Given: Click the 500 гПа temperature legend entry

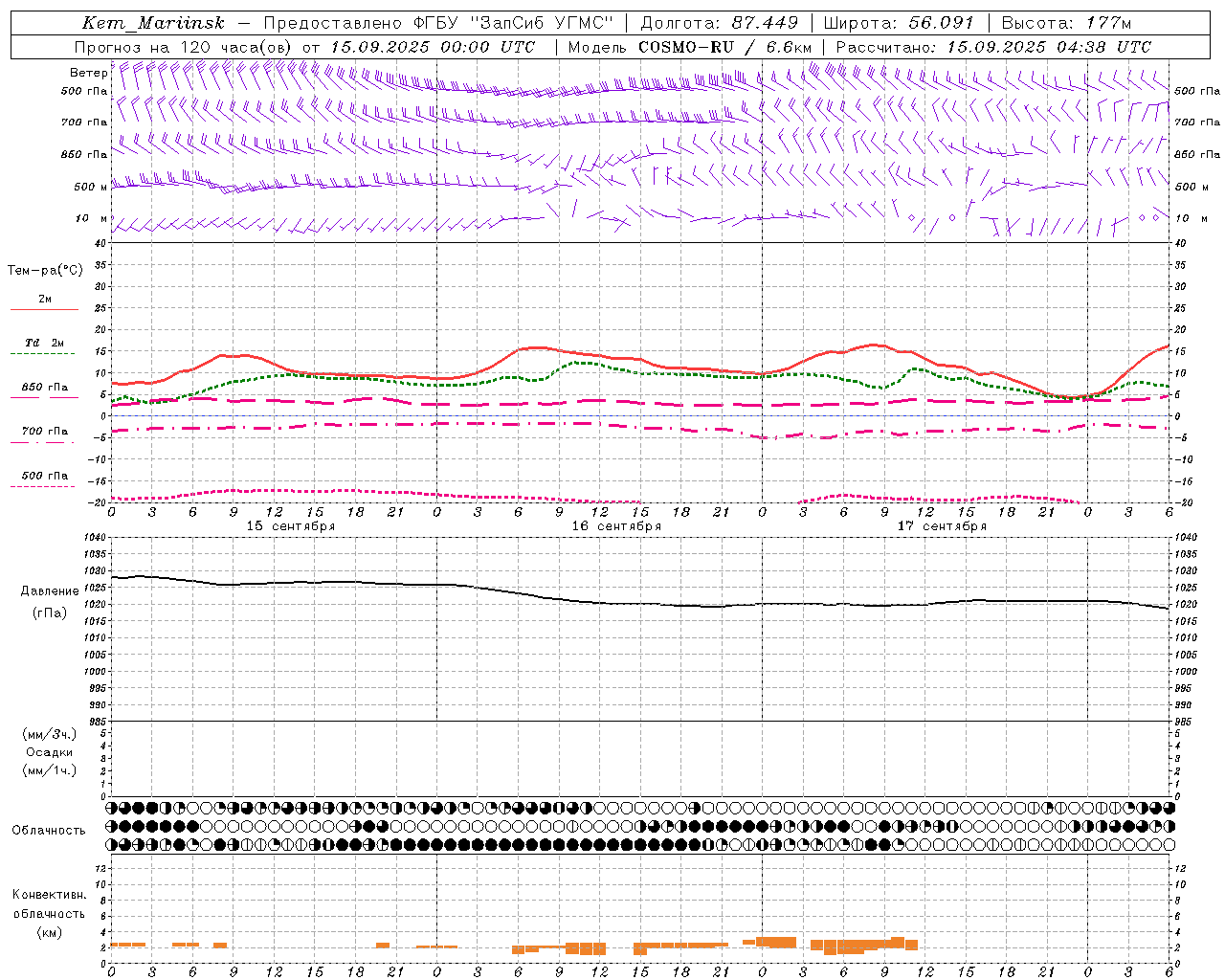Looking at the screenshot, I should tap(43, 479).
